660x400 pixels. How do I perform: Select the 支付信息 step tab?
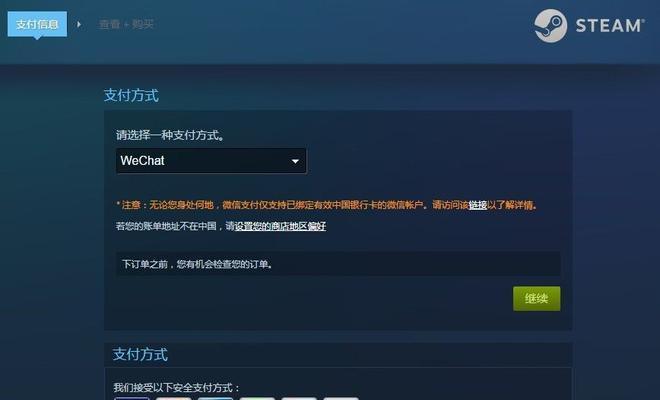point(37,24)
